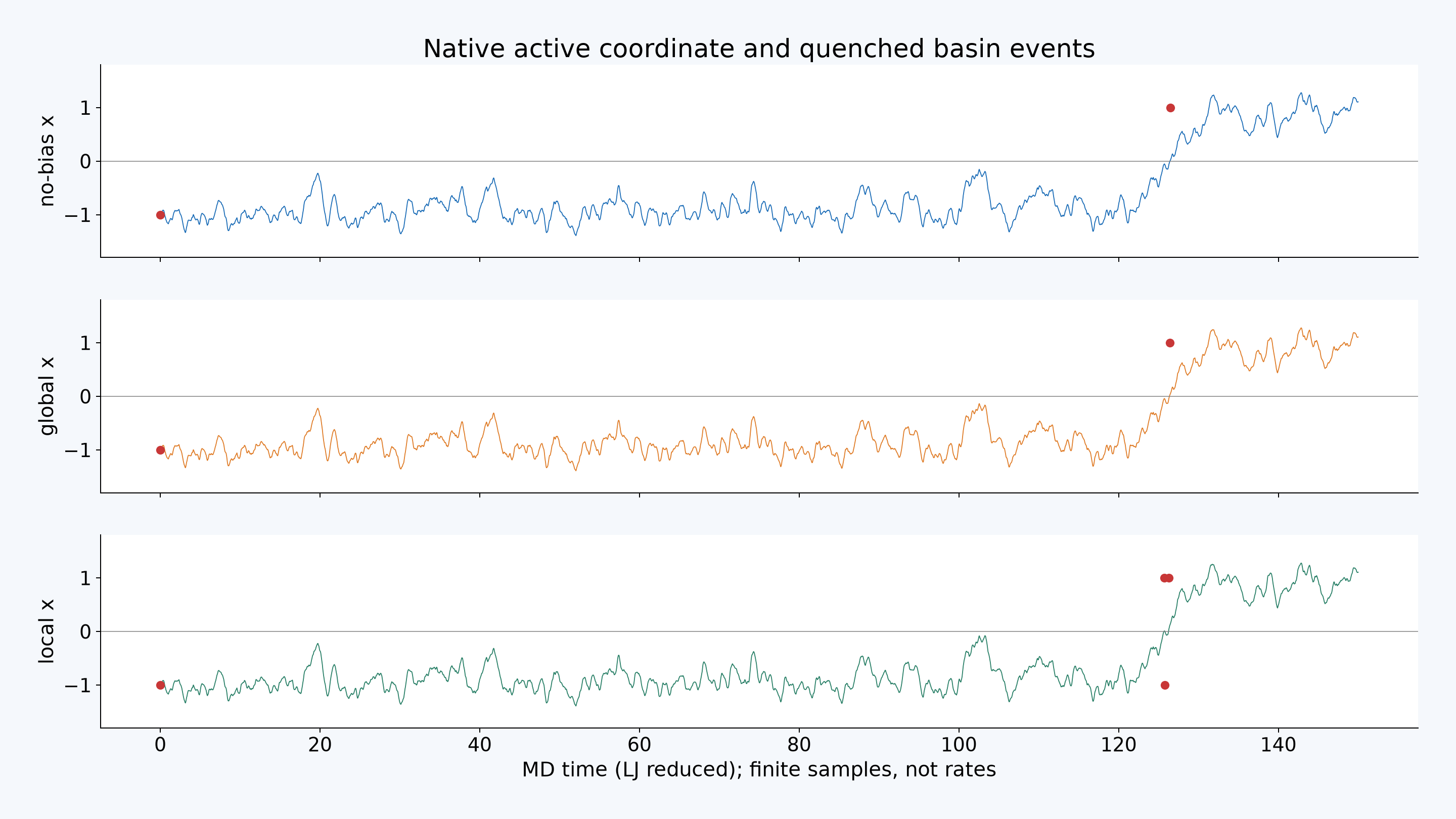This screenshot has height=819, width=1456.
Task: Click the global panel y-tick label 0
Action: [85, 397]
